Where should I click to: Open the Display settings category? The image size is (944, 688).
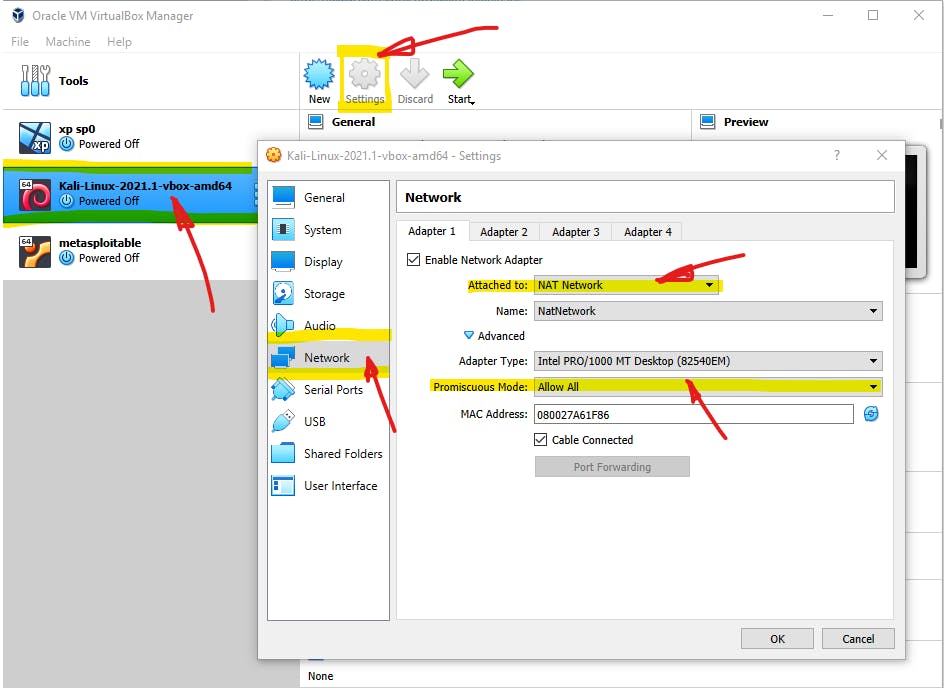[x=328, y=262]
